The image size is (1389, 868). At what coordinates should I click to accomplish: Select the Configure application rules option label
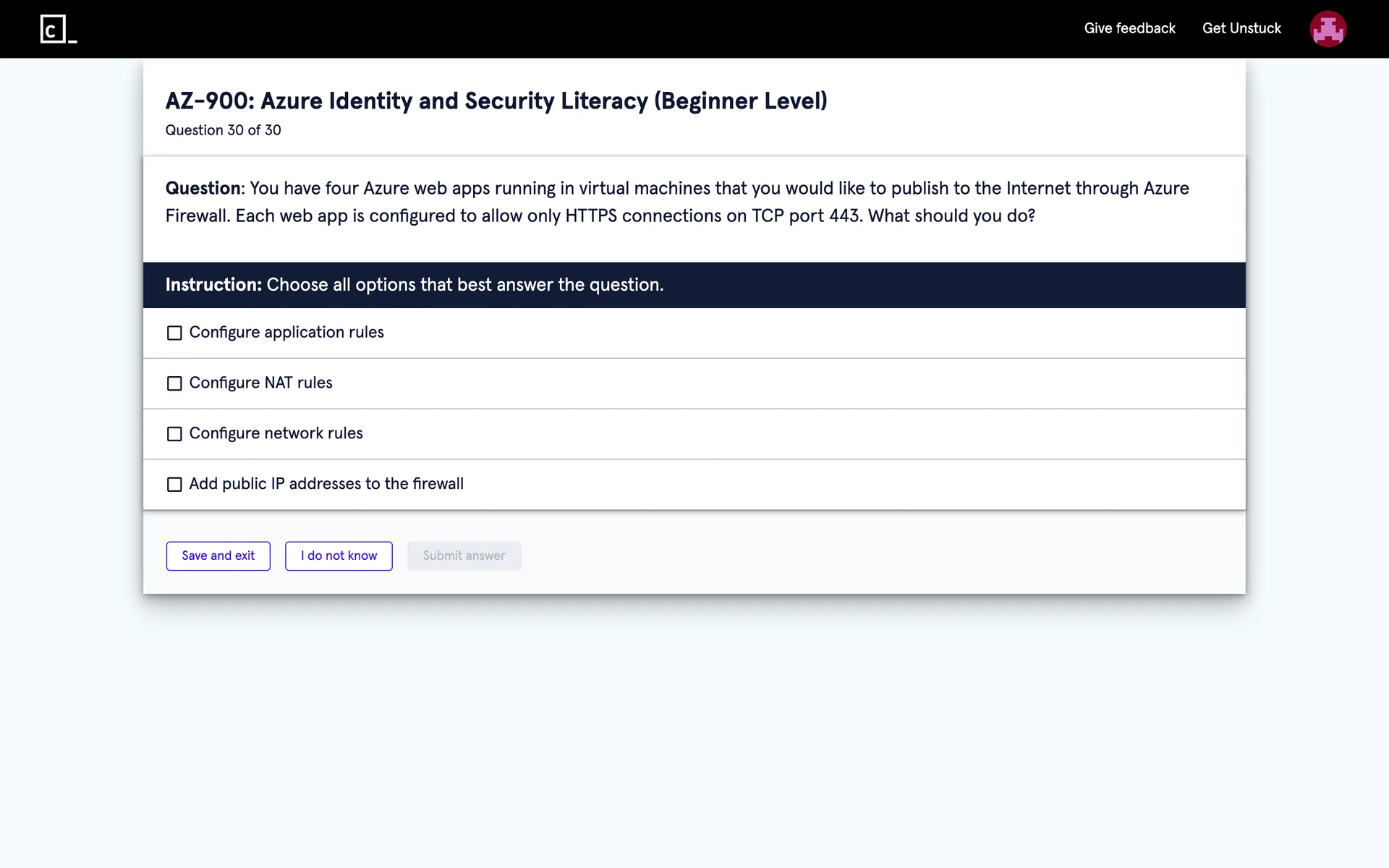[286, 332]
